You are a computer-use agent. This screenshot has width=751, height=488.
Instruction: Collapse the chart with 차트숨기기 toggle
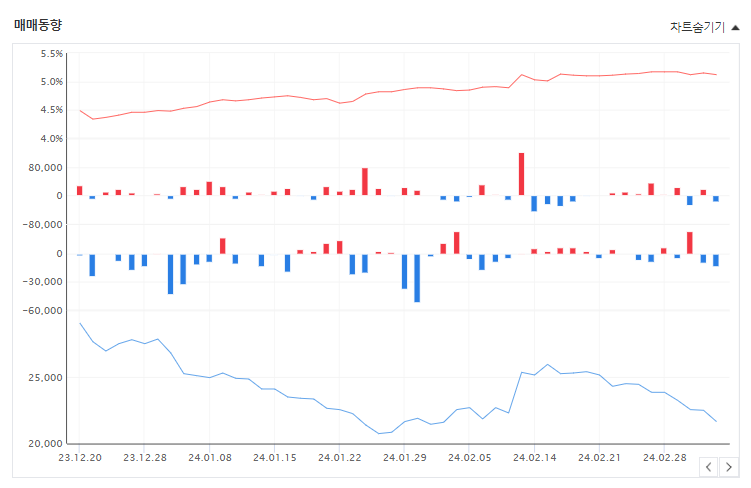pyautogui.click(x=705, y=27)
